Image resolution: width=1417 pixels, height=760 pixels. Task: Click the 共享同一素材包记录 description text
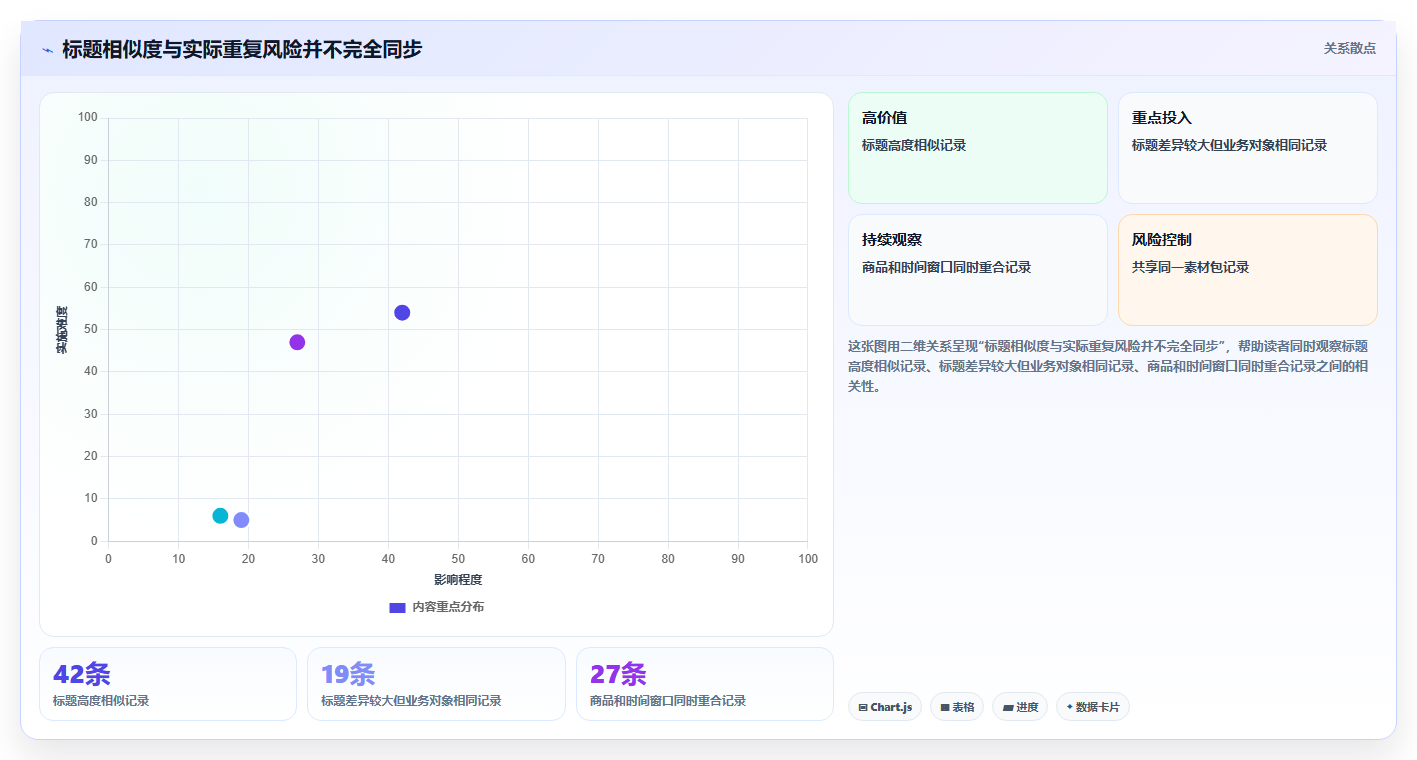[x=1191, y=267]
